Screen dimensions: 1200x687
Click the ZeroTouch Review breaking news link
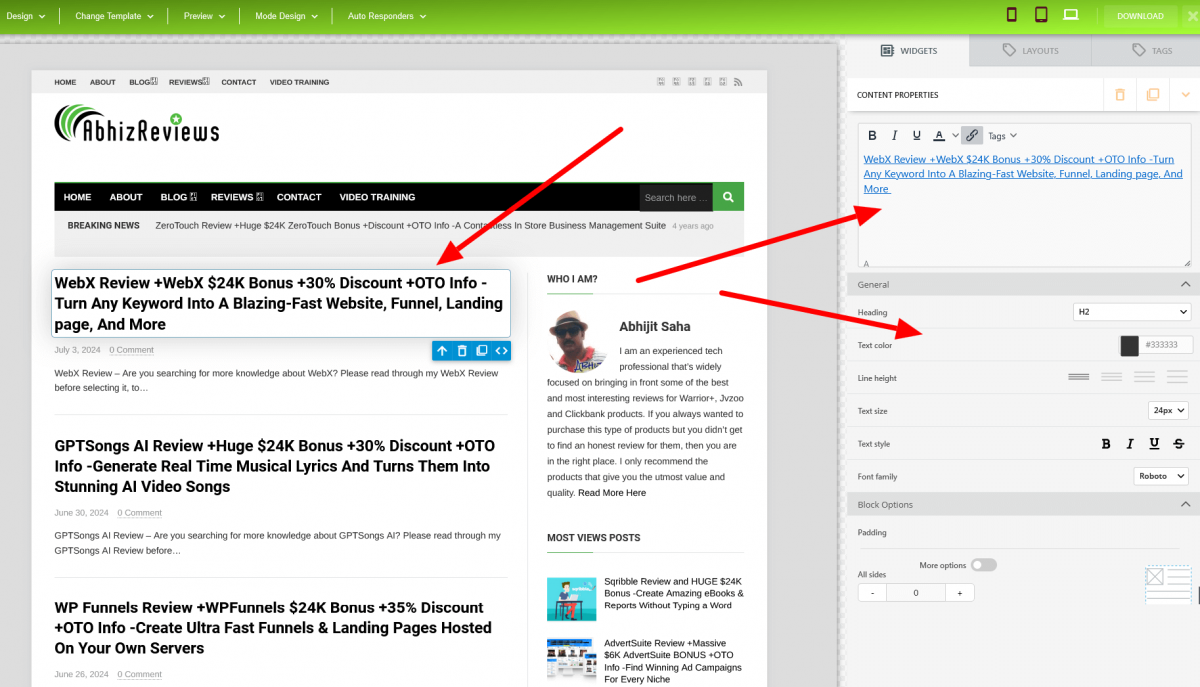[x=411, y=226]
